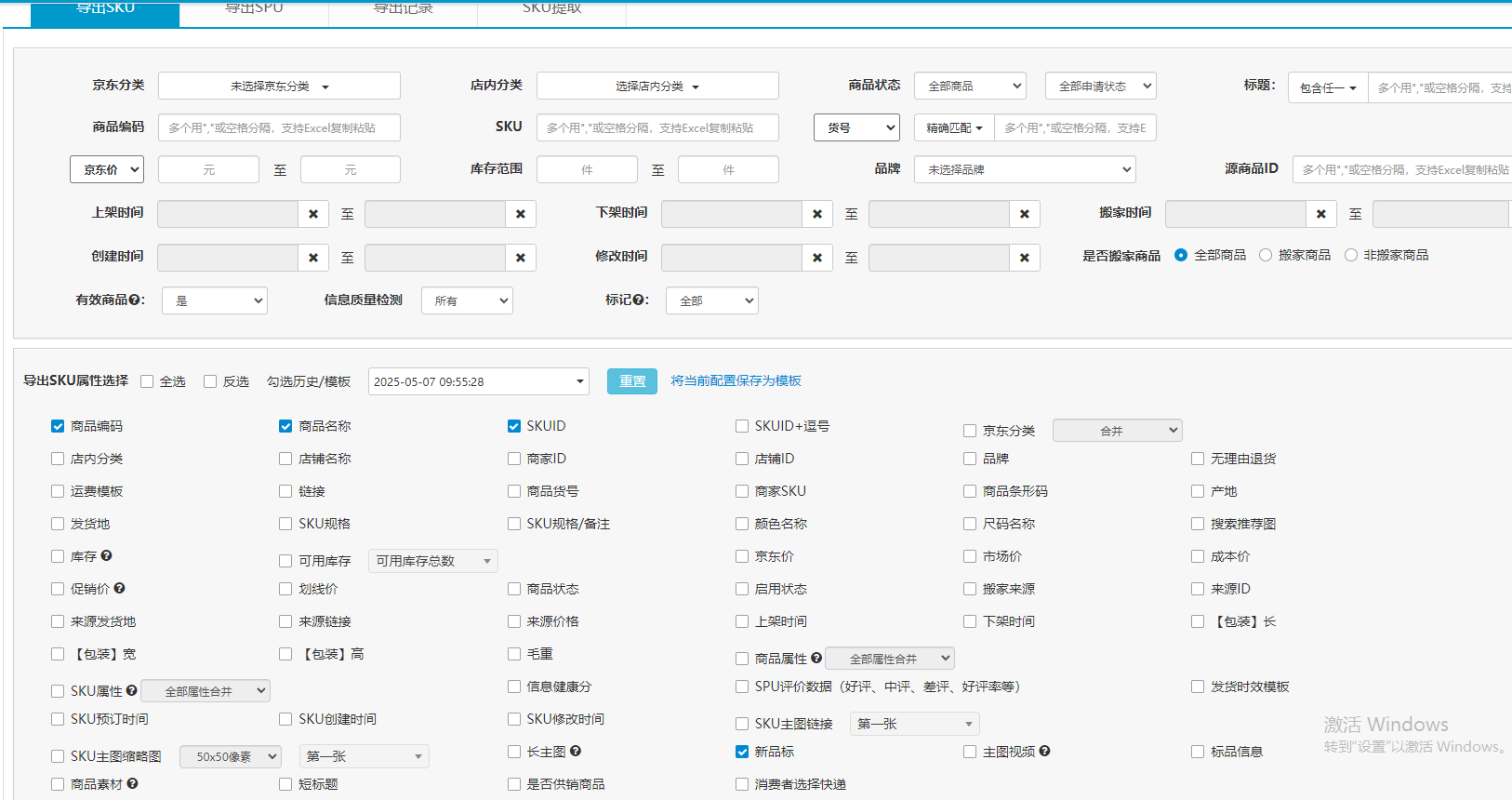Image resolution: width=1512 pixels, height=800 pixels.
Task: Clear the 创建时间 end date field
Action: [521, 258]
